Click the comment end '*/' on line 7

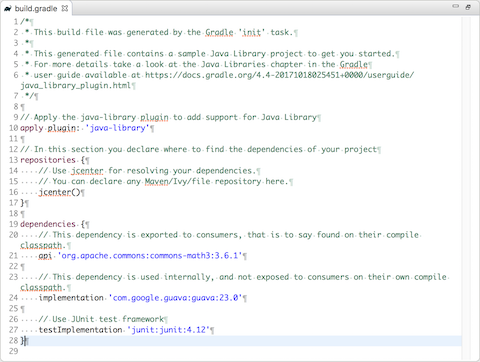click(x=29, y=96)
